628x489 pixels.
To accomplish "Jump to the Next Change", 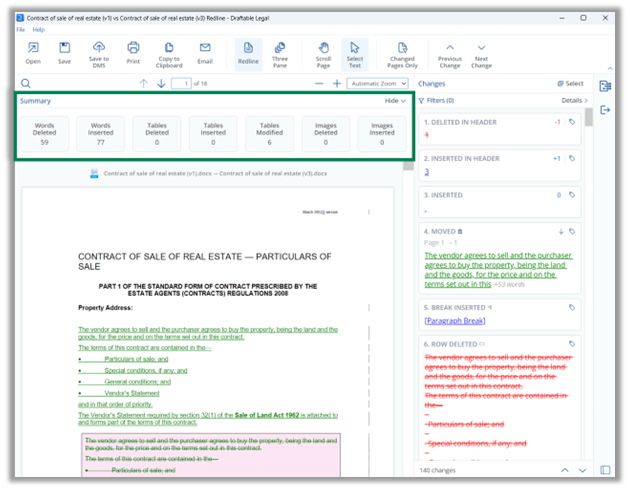I will point(481,55).
